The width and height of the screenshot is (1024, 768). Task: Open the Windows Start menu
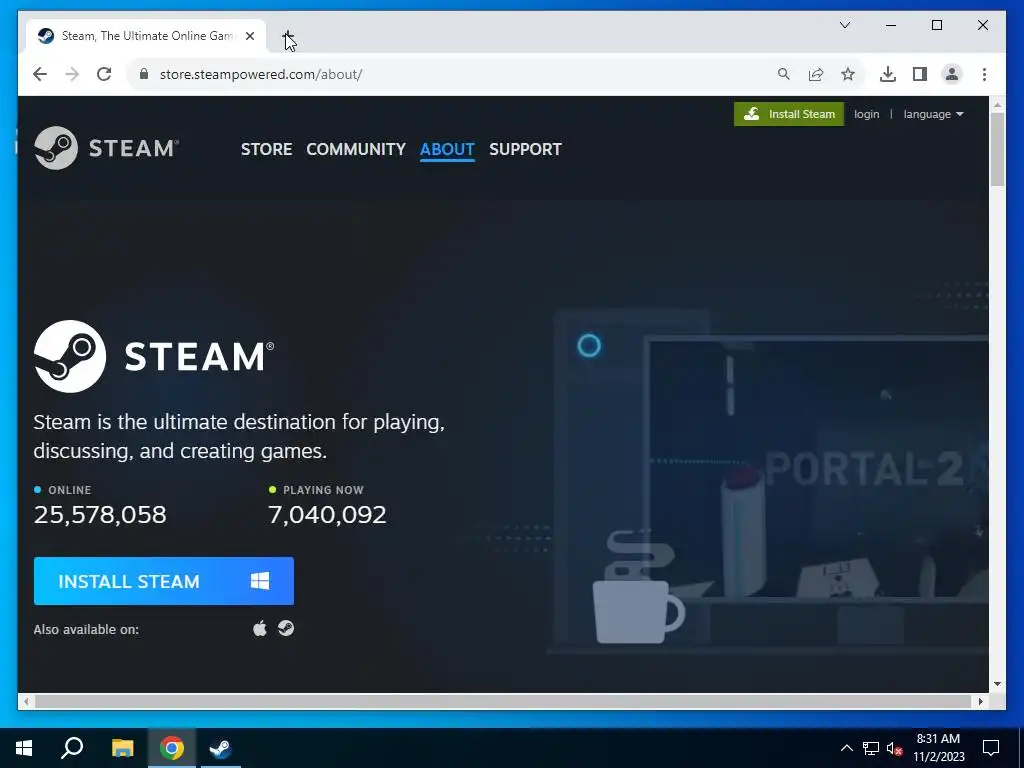pyautogui.click(x=24, y=748)
